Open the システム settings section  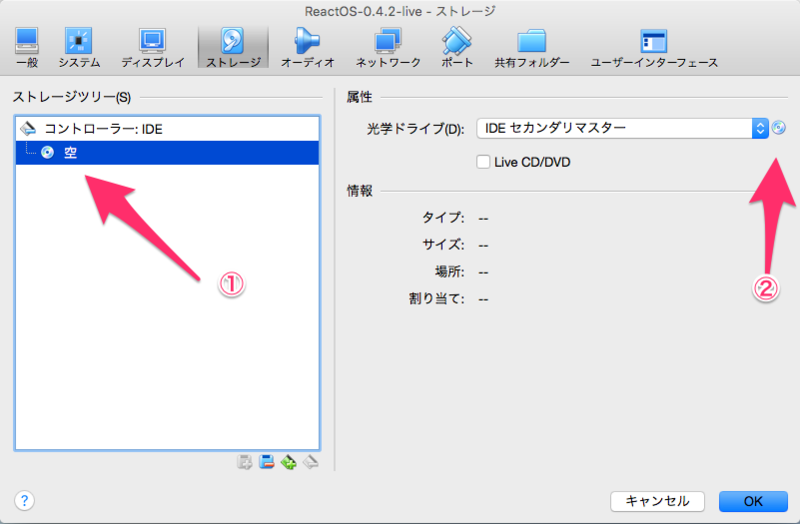pos(79,47)
